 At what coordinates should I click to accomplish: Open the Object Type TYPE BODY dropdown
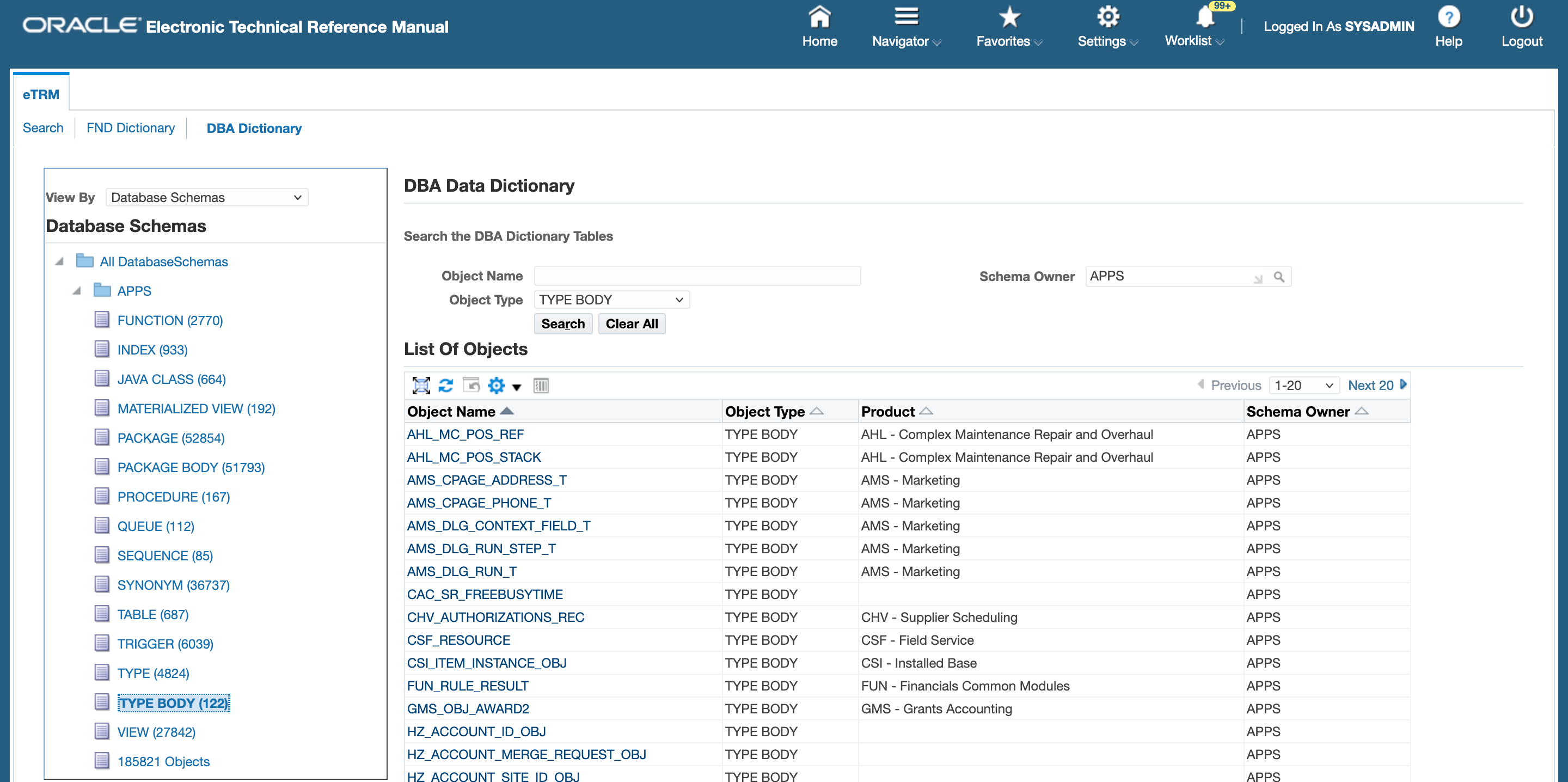pyautogui.click(x=611, y=300)
